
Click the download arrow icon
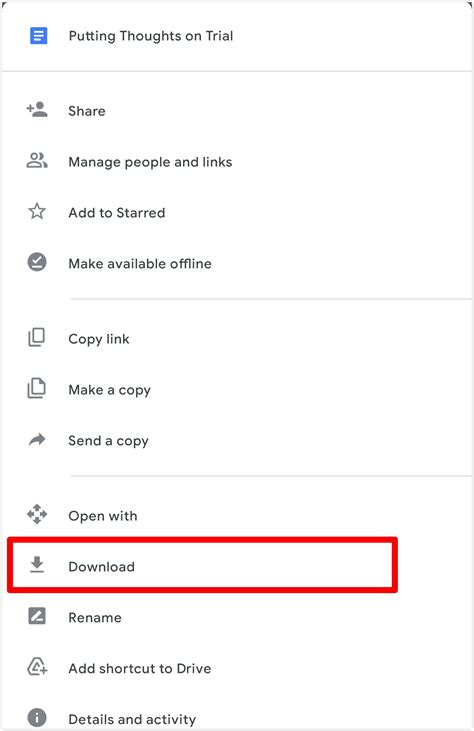37,565
